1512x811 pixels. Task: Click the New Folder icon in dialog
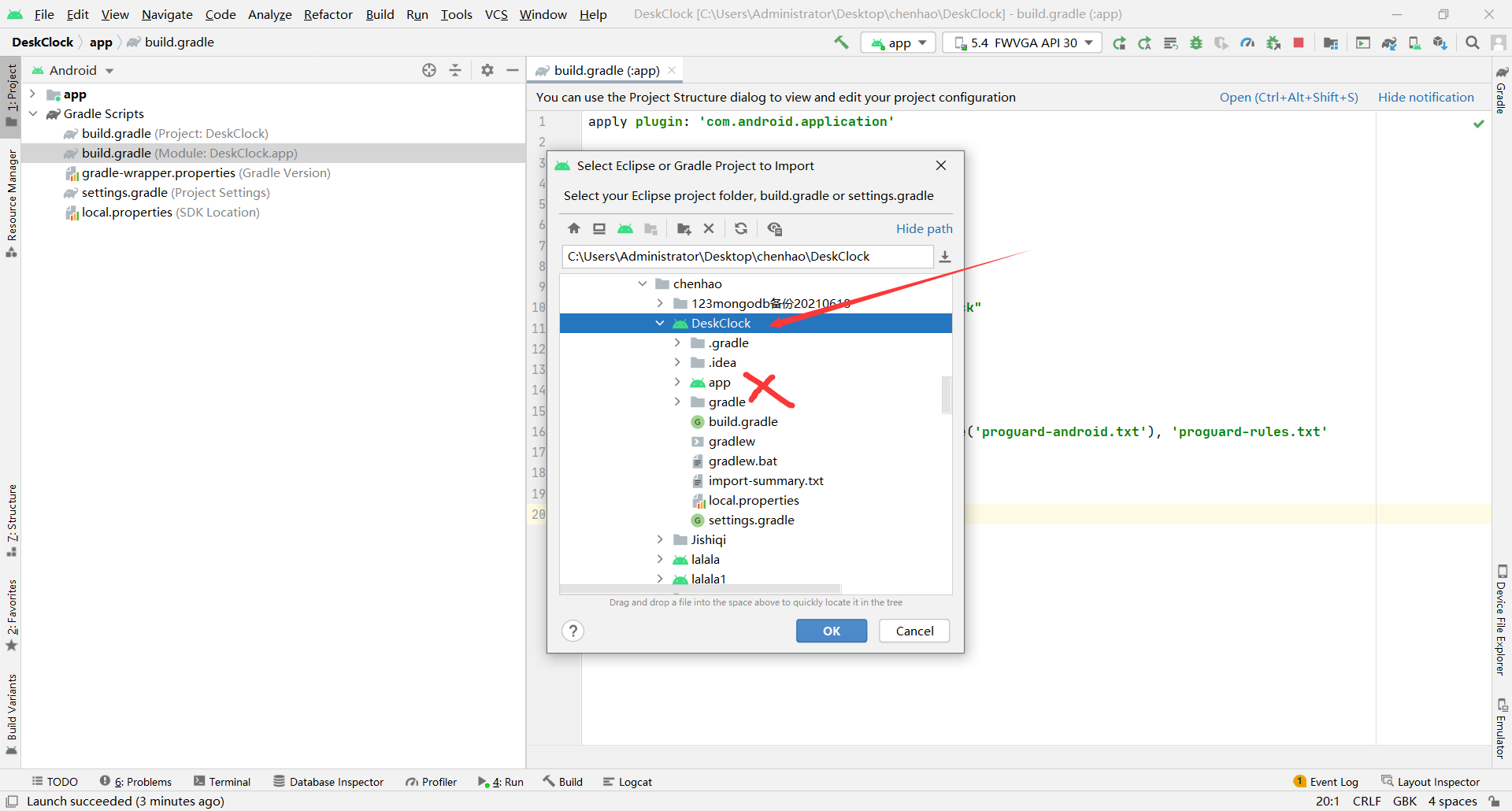coord(684,228)
